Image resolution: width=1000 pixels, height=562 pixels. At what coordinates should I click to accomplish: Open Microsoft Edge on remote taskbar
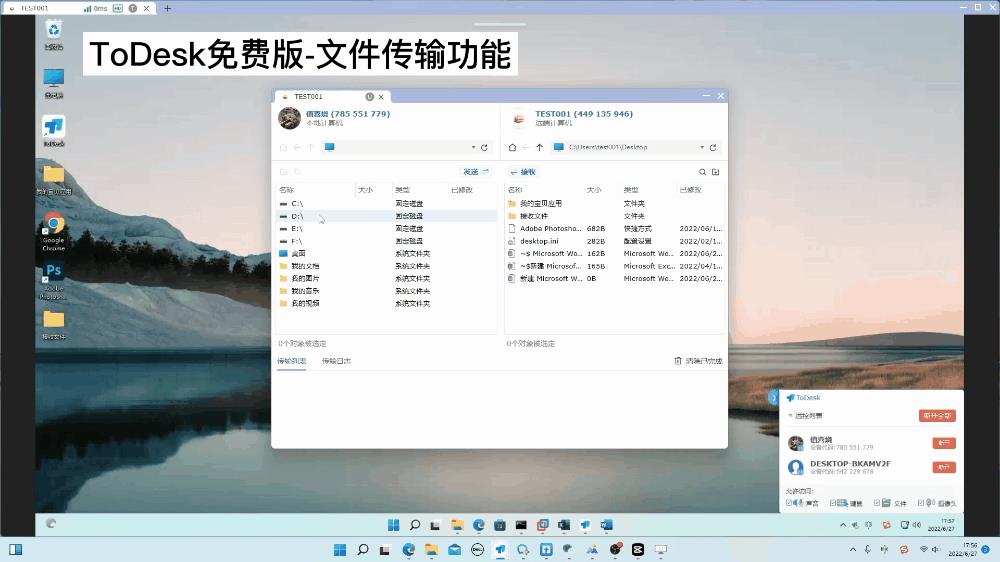478,525
